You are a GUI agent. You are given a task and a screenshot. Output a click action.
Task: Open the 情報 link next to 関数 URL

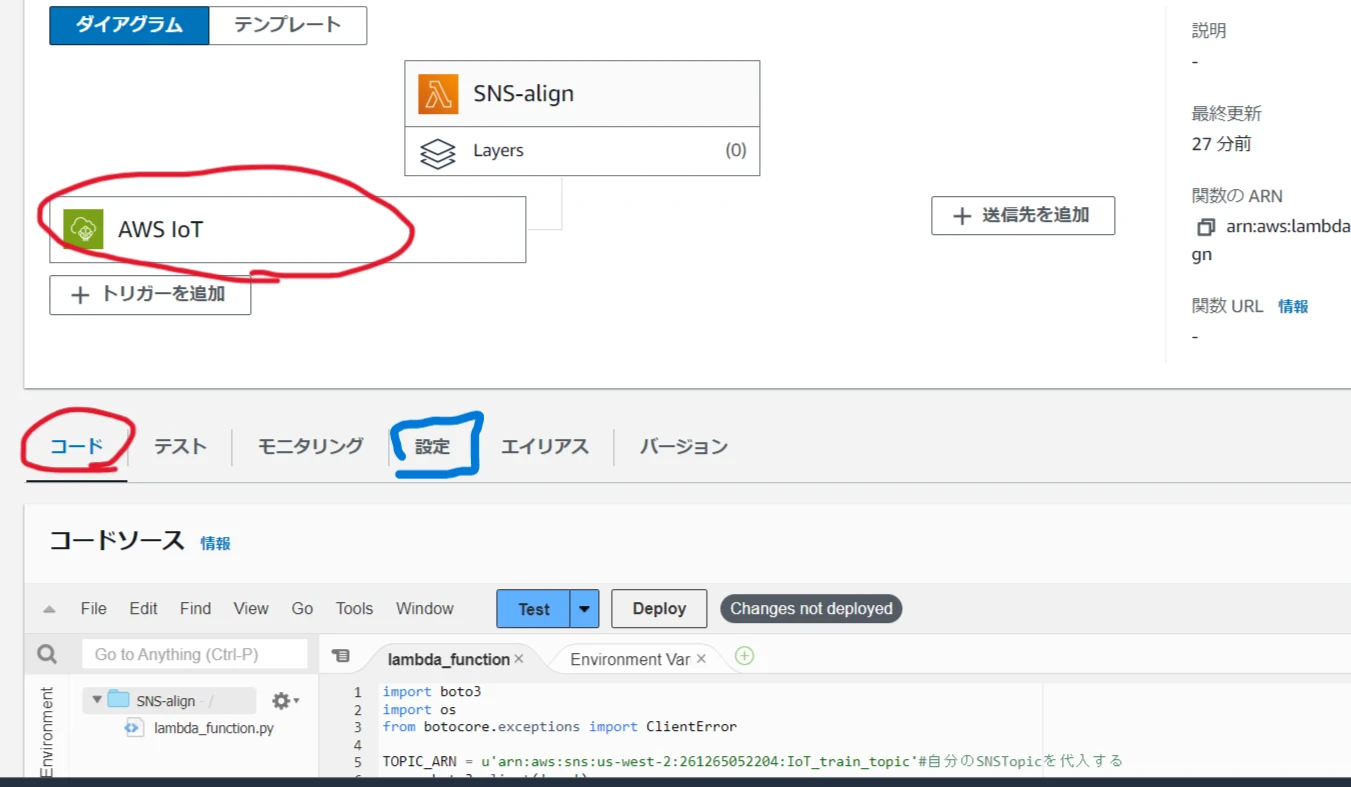tap(1293, 306)
